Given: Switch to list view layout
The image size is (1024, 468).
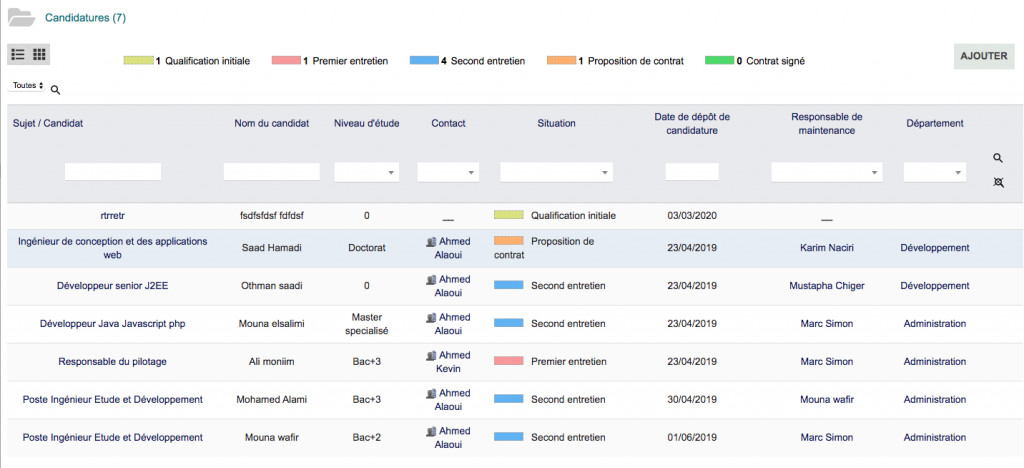Looking at the screenshot, I should tap(18, 54).
